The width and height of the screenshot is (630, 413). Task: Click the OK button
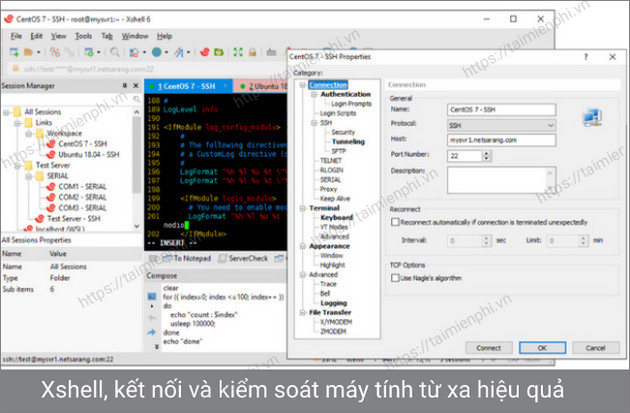pos(542,348)
